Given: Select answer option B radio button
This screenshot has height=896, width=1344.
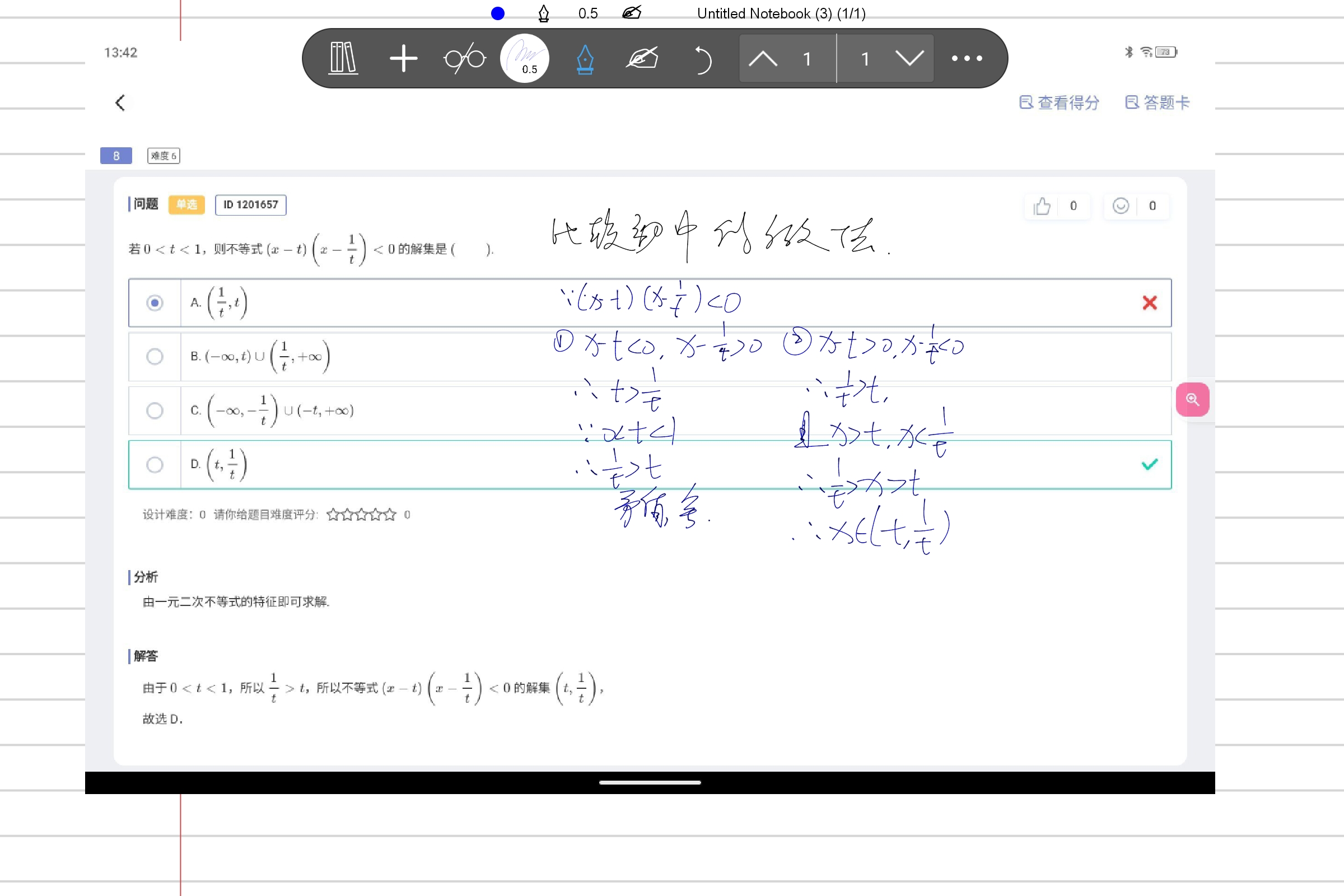Looking at the screenshot, I should (155, 357).
